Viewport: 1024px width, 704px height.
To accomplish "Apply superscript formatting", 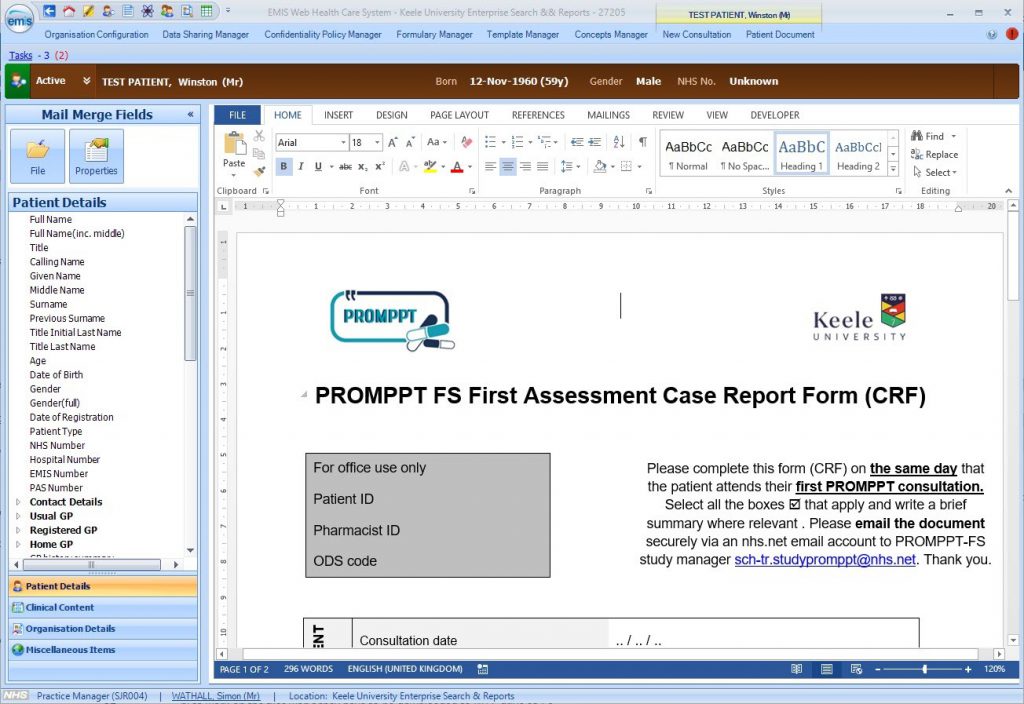I will tap(379, 167).
